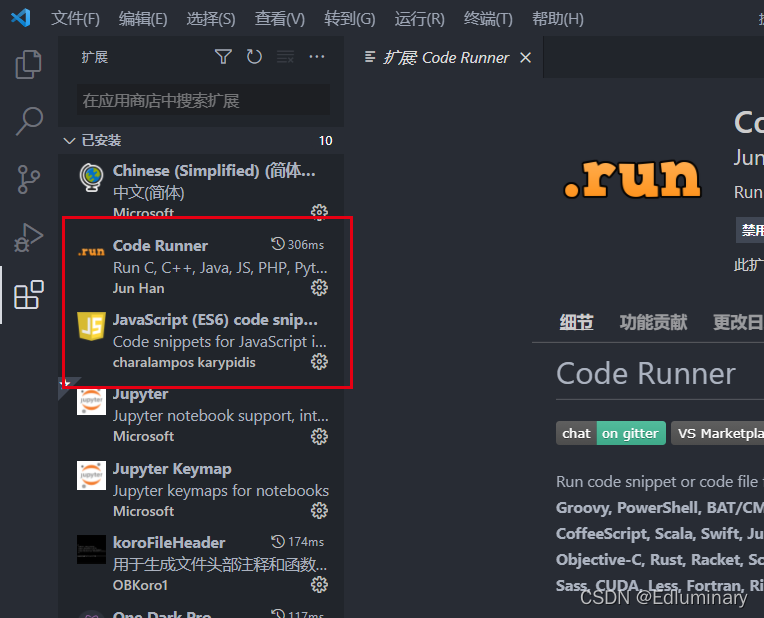Open the 转到(G) menu
The image size is (764, 618).
pyautogui.click(x=350, y=19)
